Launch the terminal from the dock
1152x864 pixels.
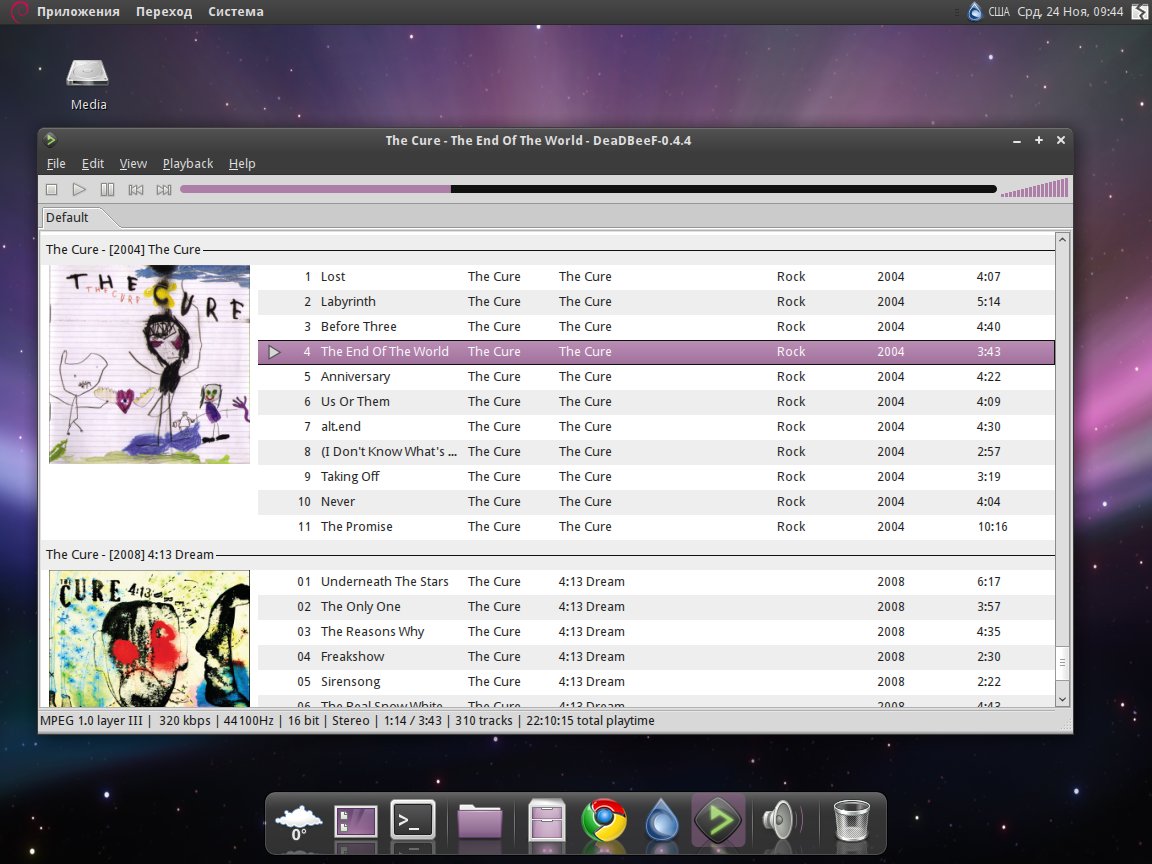click(x=413, y=820)
